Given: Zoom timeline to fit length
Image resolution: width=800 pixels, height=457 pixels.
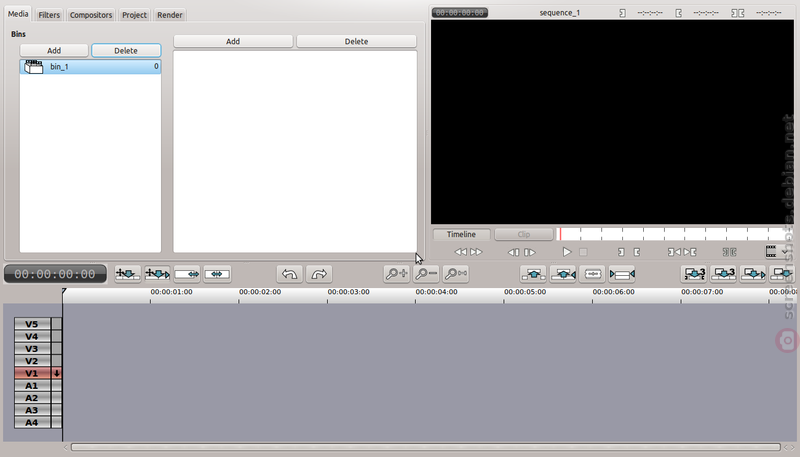Looking at the screenshot, I should (x=456, y=274).
